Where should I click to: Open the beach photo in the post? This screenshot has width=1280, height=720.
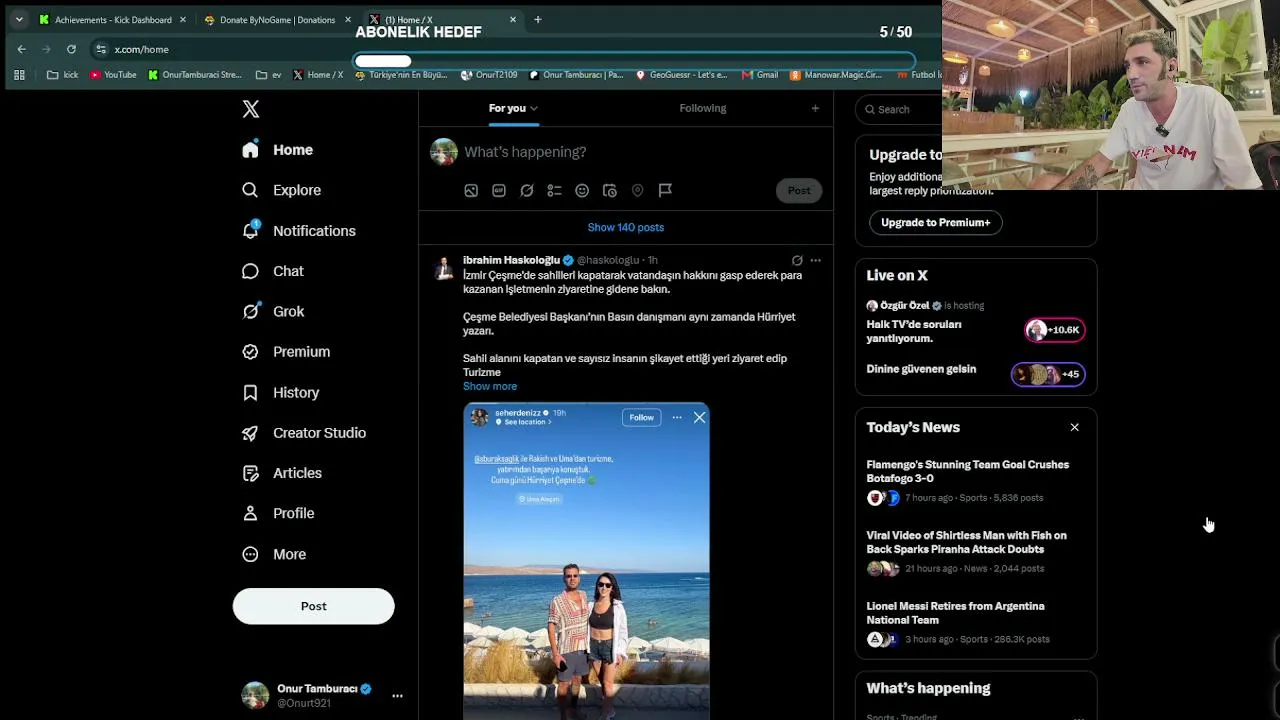586,561
